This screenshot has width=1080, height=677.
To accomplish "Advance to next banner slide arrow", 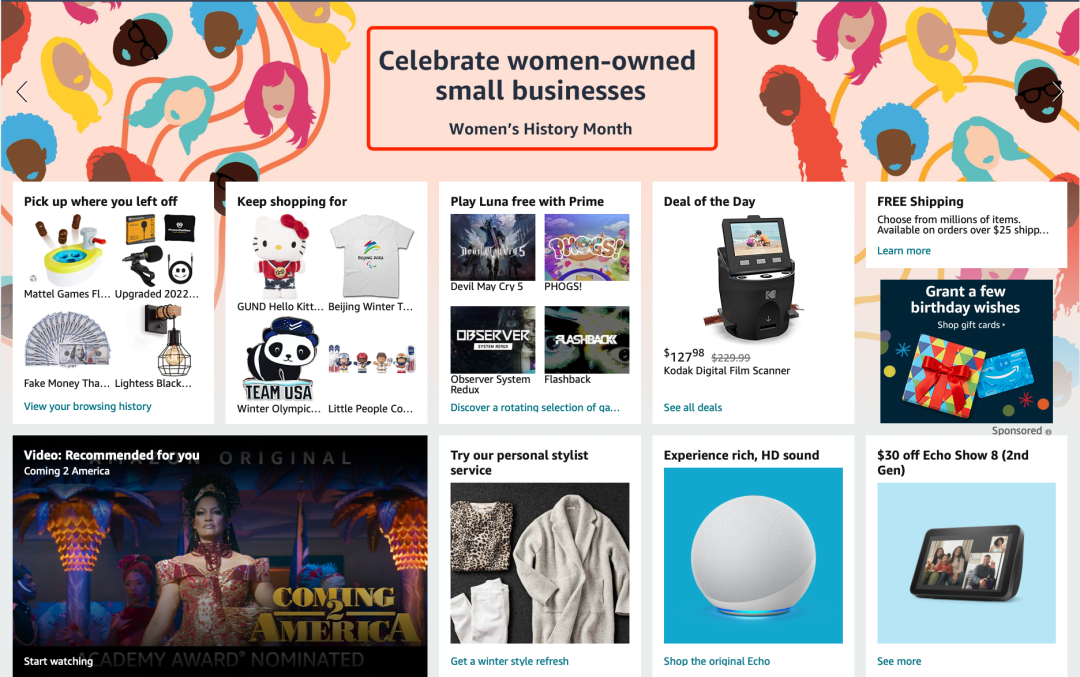I will 1057,91.
